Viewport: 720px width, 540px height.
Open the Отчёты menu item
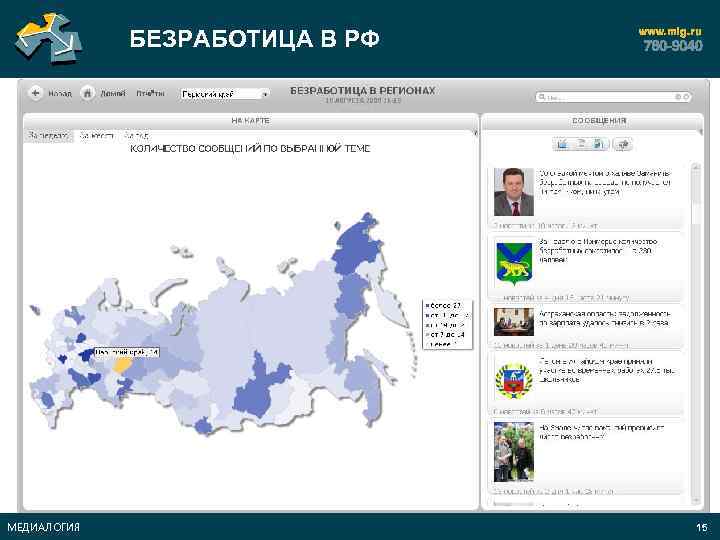click(150, 94)
